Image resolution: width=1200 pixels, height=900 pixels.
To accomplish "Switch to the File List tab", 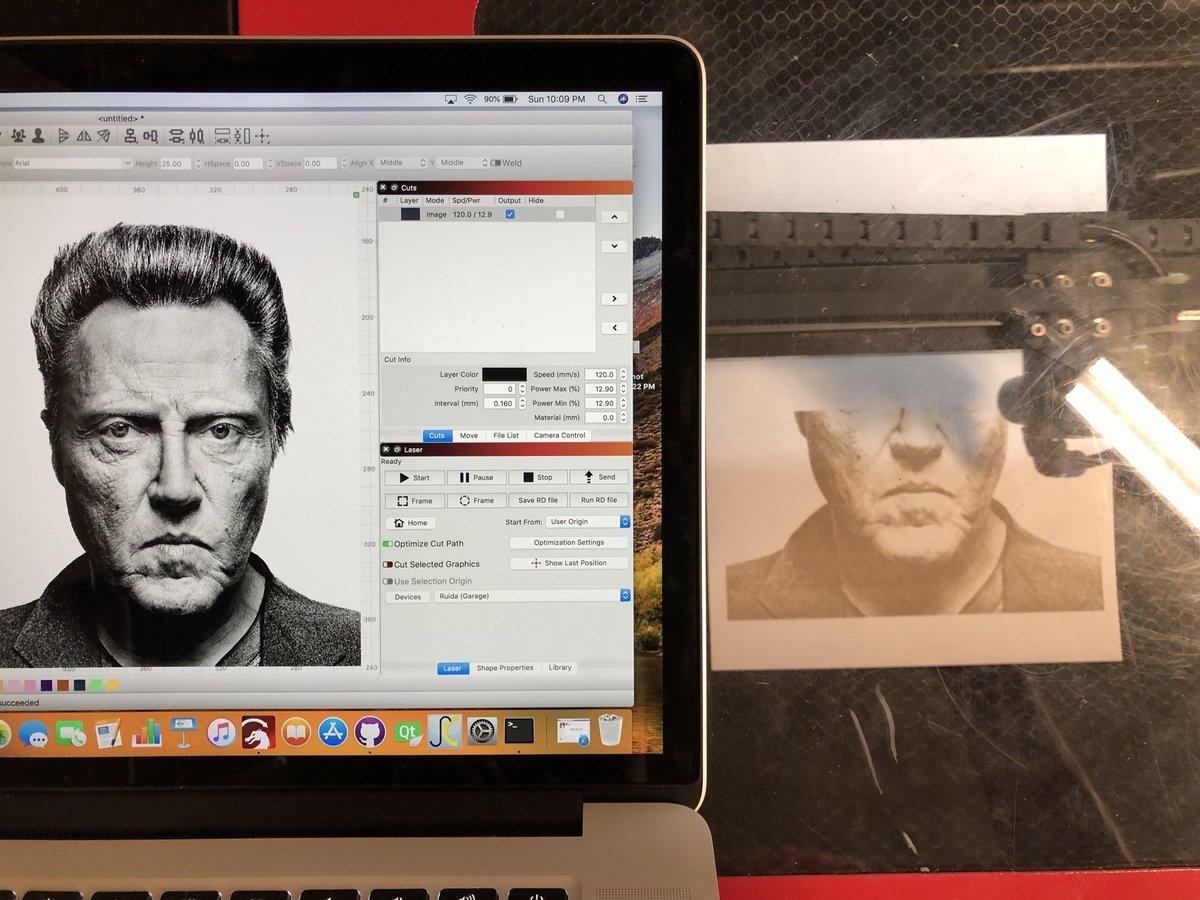I will pyautogui.click(x=506, y=435).
